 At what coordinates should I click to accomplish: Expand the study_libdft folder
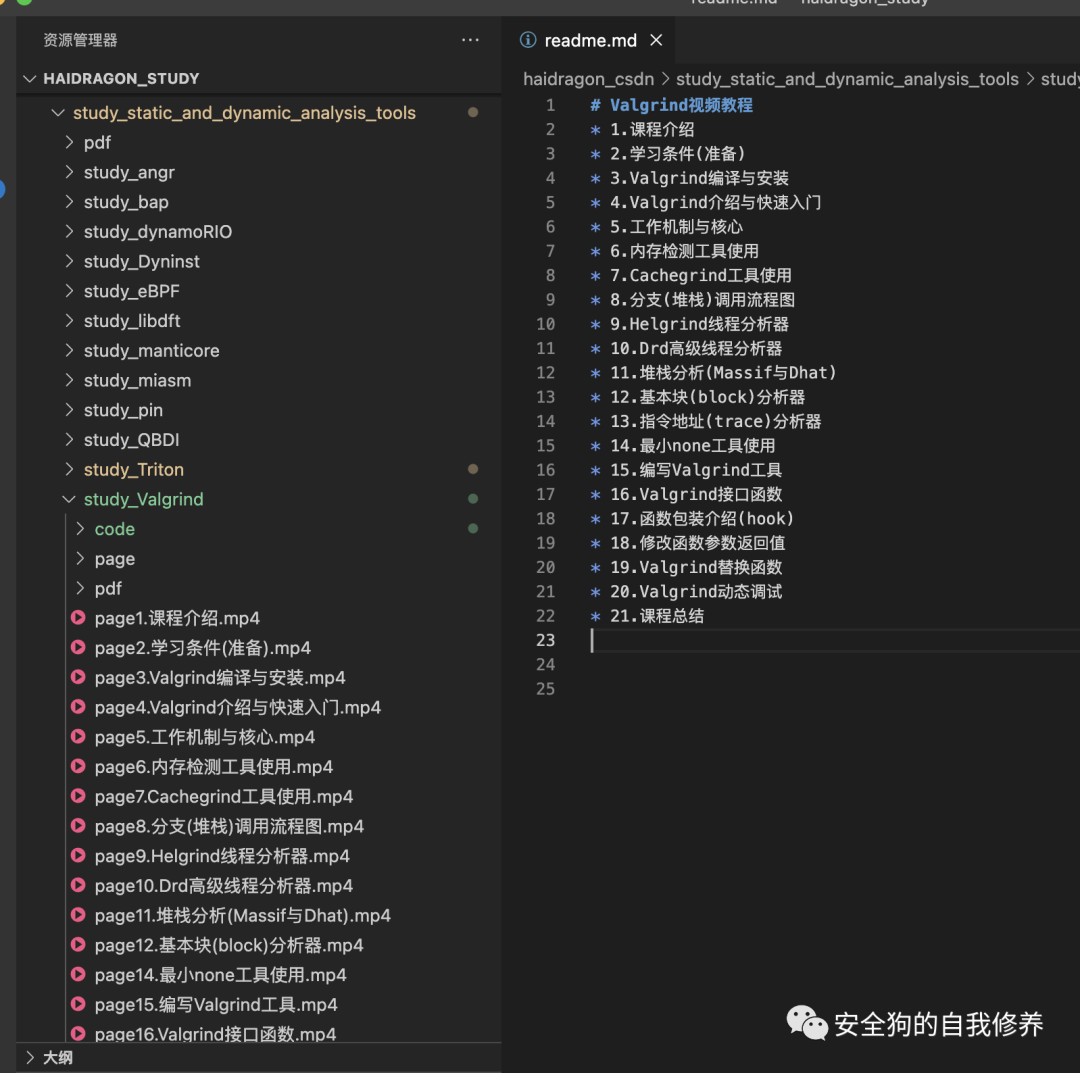69,320
